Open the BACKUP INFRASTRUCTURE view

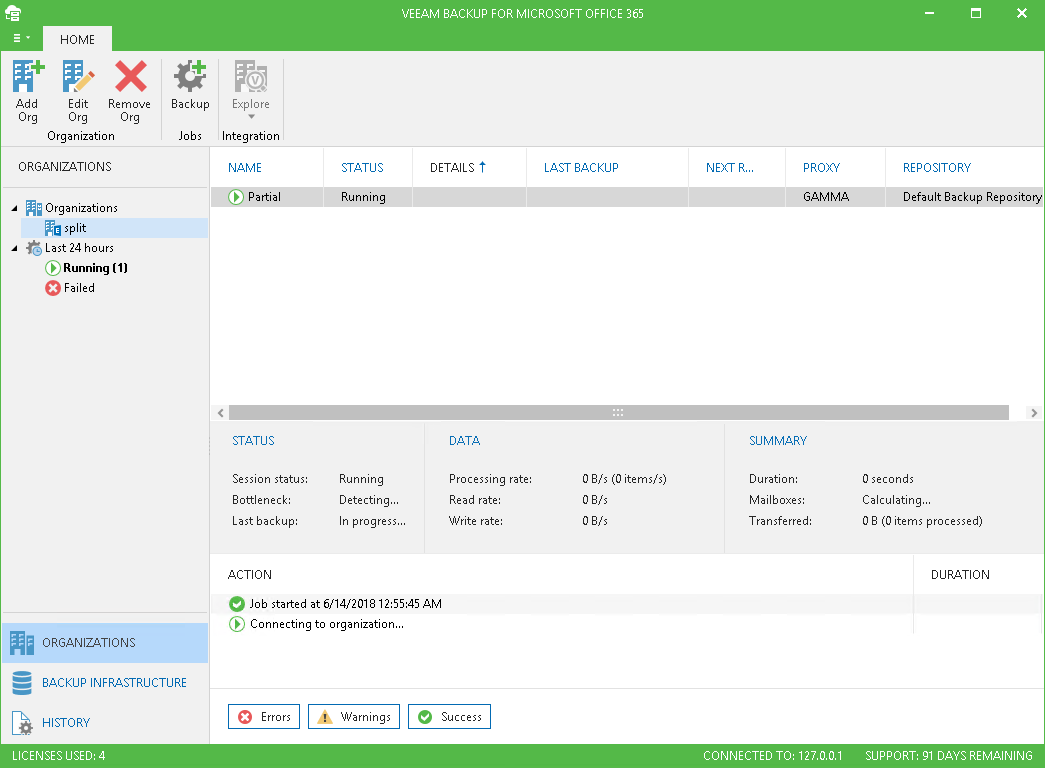point(105,683)
